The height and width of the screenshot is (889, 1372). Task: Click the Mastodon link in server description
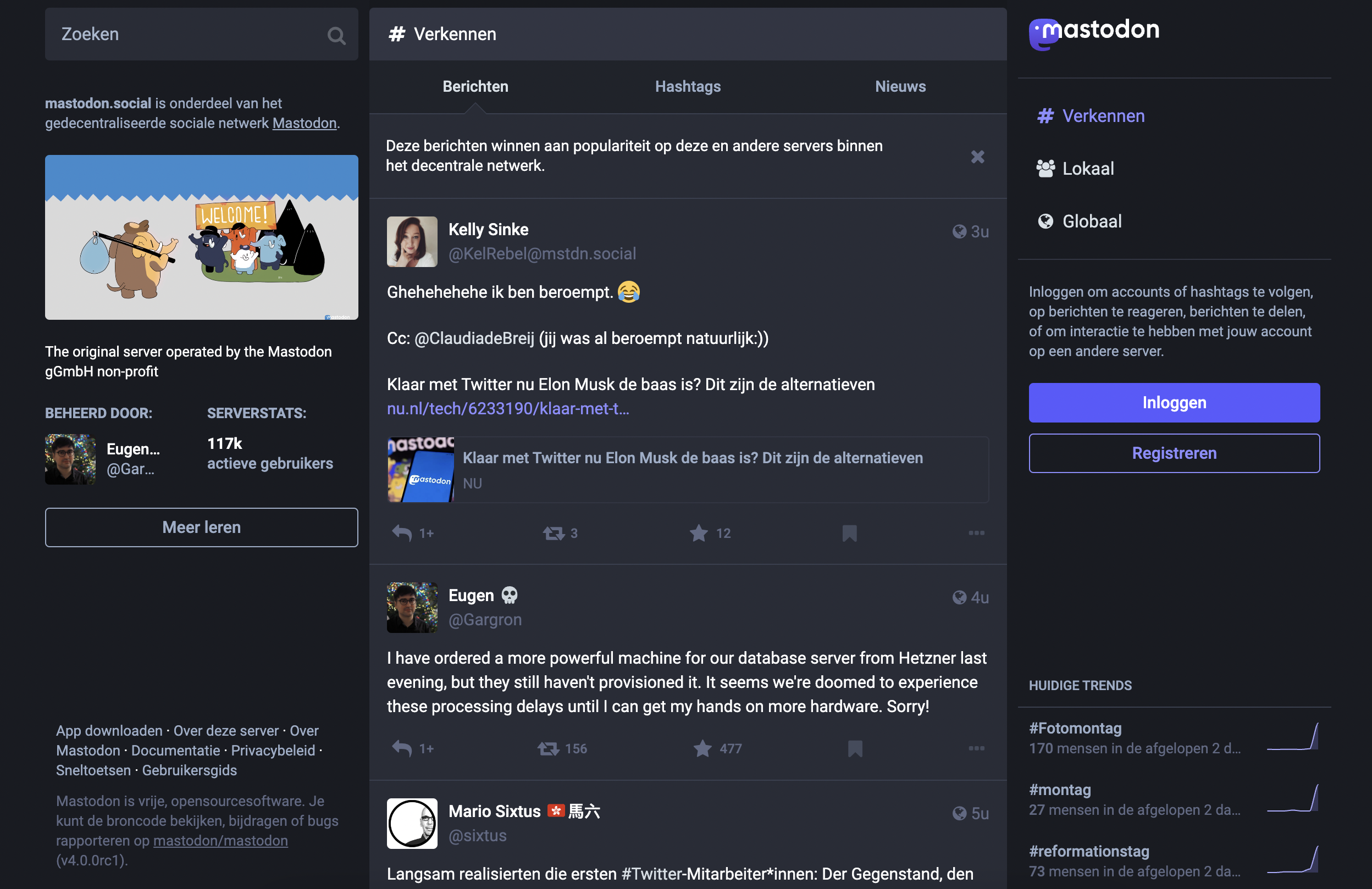305,123
